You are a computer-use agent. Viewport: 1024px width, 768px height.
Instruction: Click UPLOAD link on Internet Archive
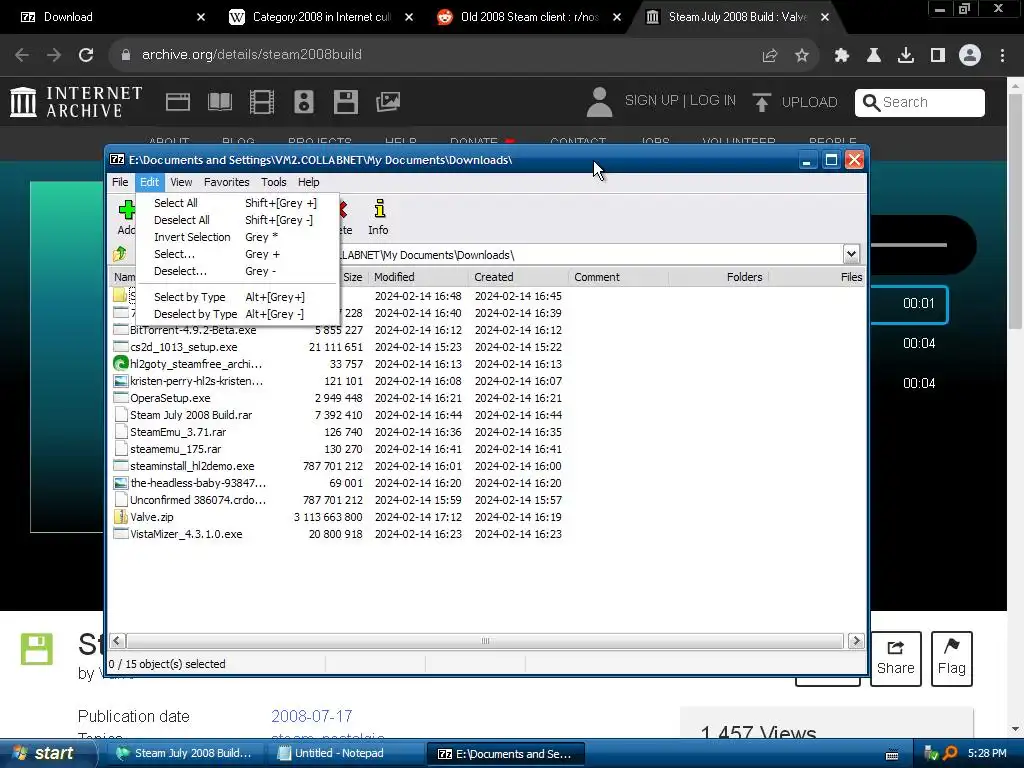(795, 103)
